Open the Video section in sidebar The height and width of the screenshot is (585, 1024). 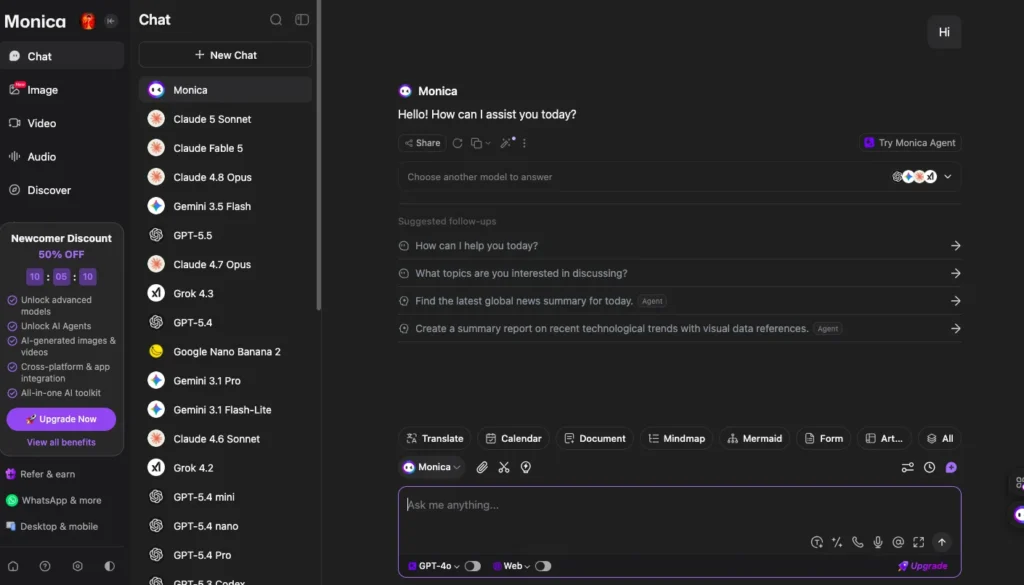click(62, 123)
